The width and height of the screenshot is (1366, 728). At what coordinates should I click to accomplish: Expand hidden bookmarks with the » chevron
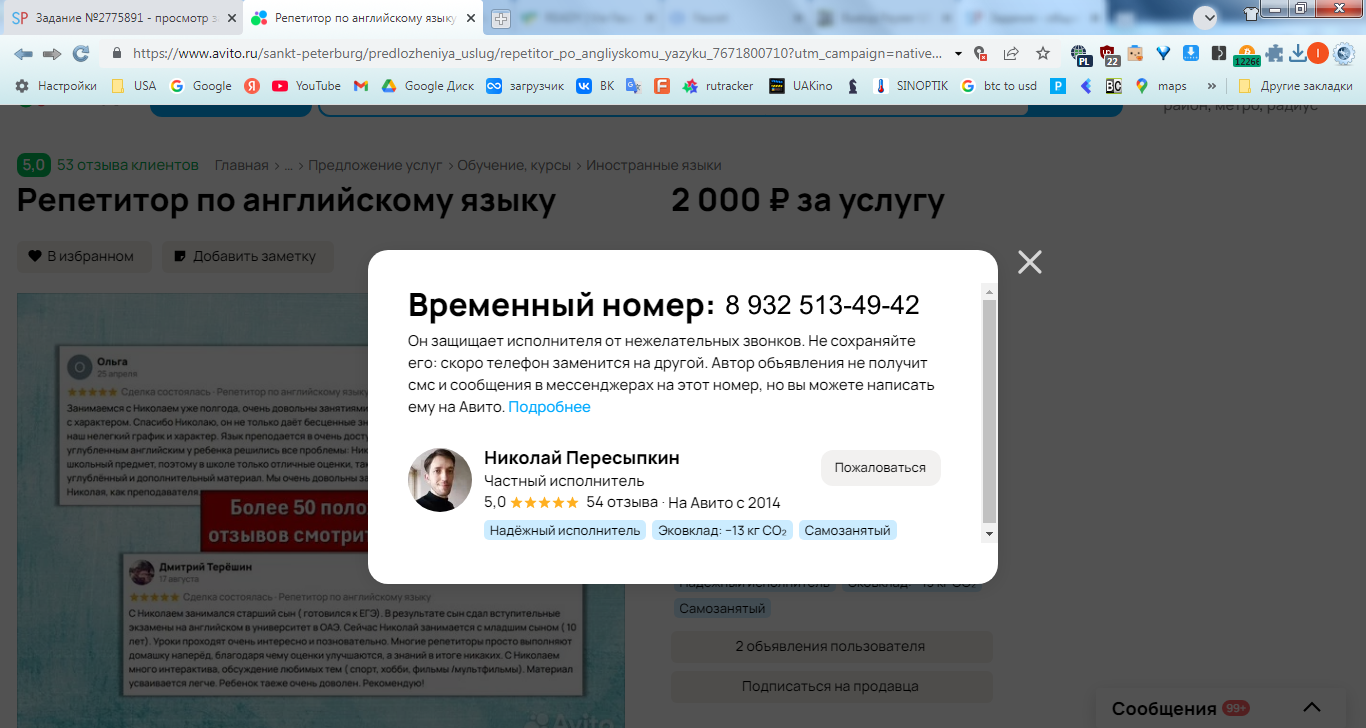point(1212,86)
